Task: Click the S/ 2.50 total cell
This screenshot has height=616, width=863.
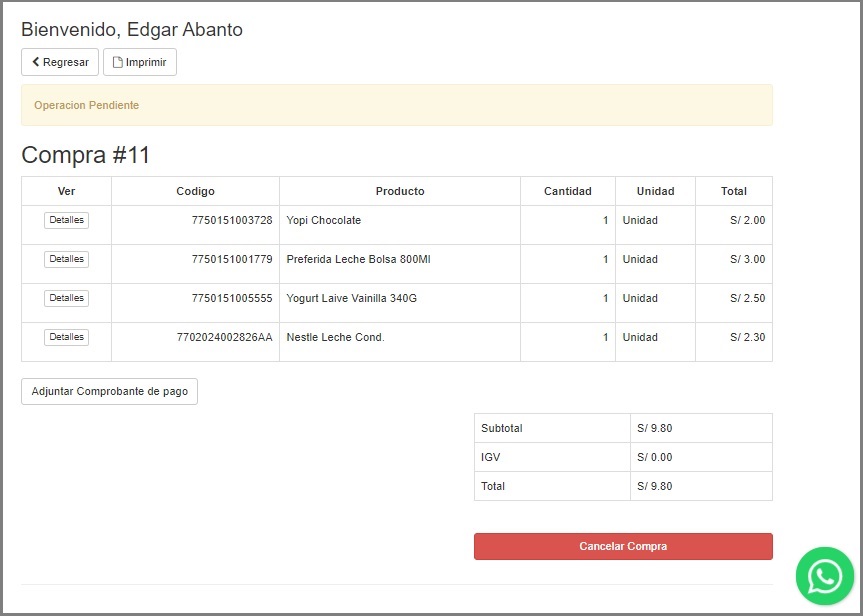Action: [734, 303]
